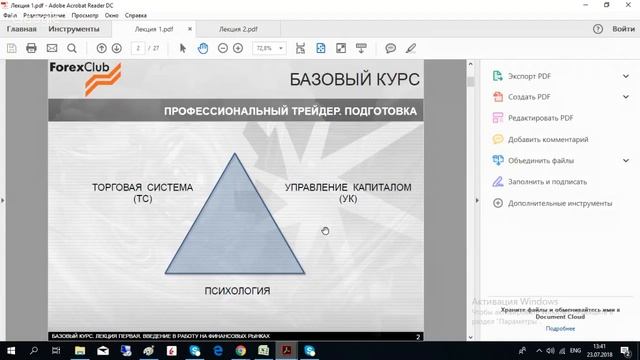
Task: Click the Подробнее link
Action: coord(560,329)
